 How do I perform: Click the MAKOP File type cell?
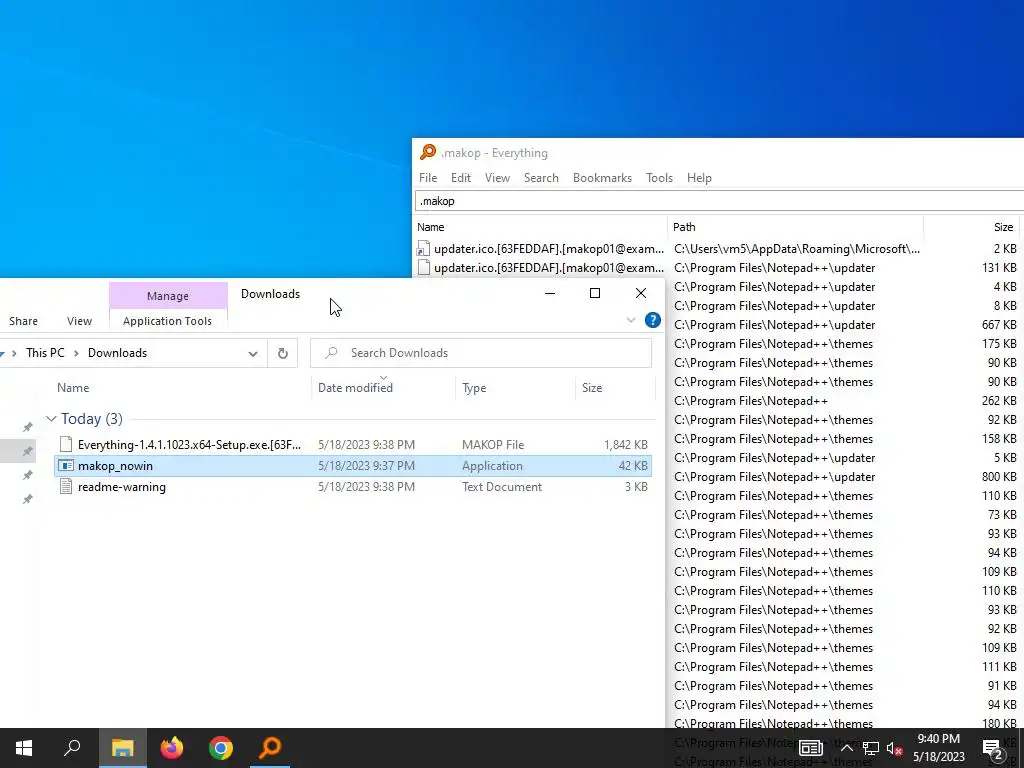point(493,445)
